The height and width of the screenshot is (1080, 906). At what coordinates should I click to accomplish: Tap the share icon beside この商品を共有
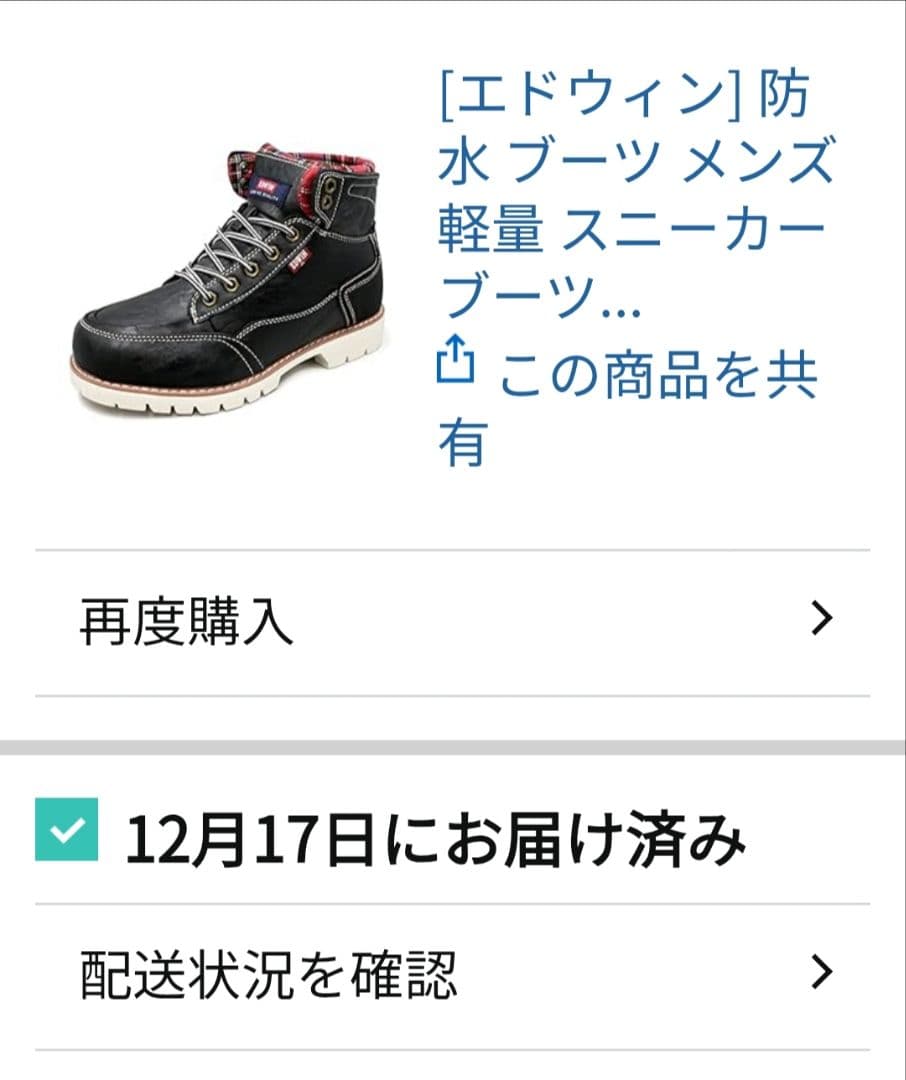pos(455,359)
